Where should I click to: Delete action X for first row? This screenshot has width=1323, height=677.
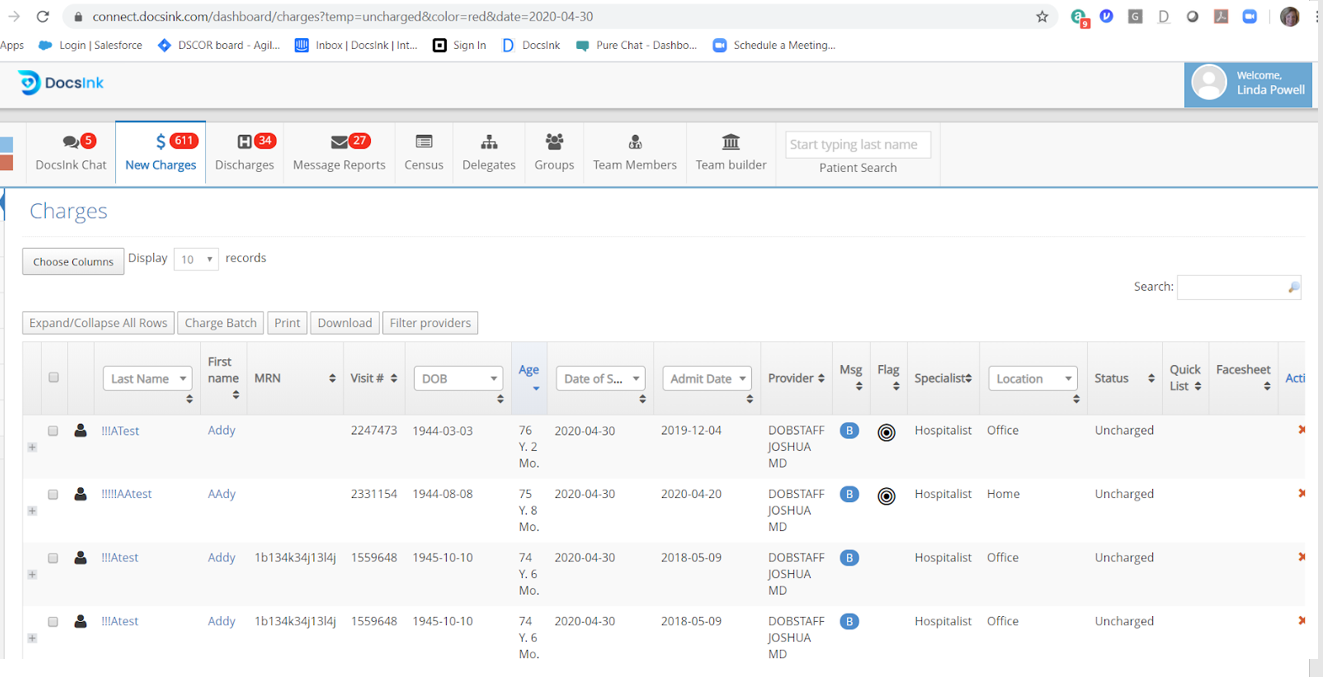(x=1301, y=430)
